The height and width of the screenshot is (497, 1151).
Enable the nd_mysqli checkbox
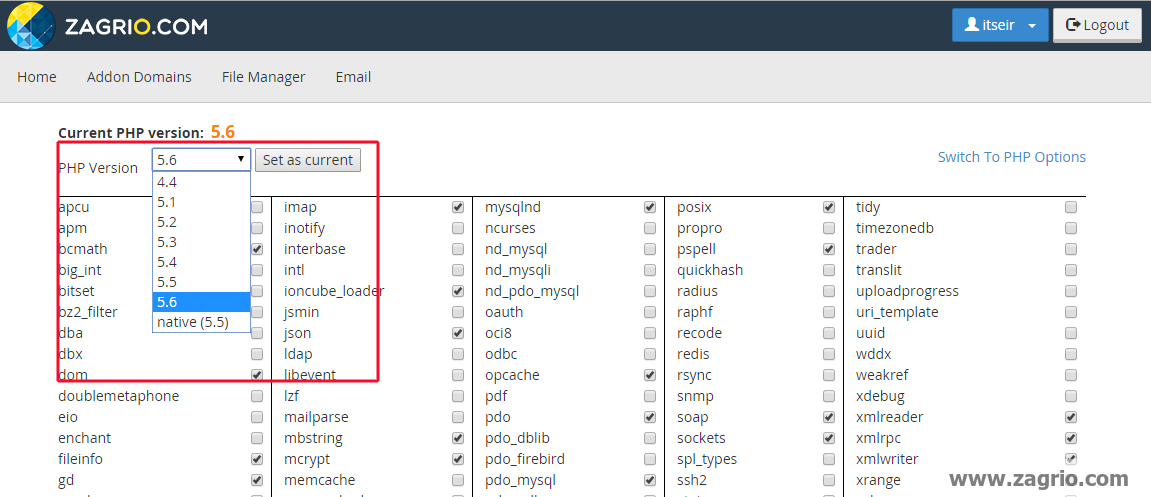point(650,270)
